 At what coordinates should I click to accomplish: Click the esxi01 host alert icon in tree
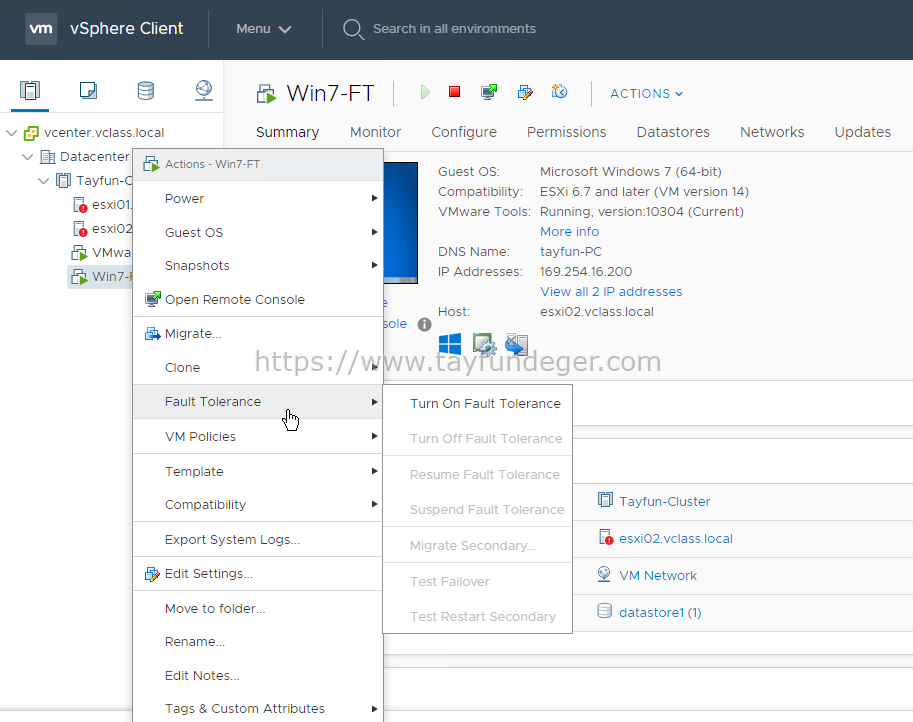point(80,205)
